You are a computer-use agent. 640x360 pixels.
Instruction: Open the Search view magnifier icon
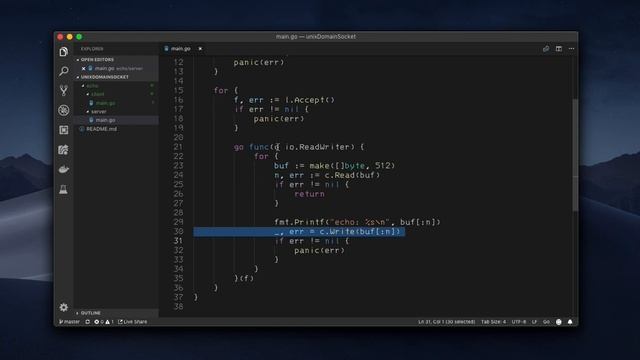(64, 71)
